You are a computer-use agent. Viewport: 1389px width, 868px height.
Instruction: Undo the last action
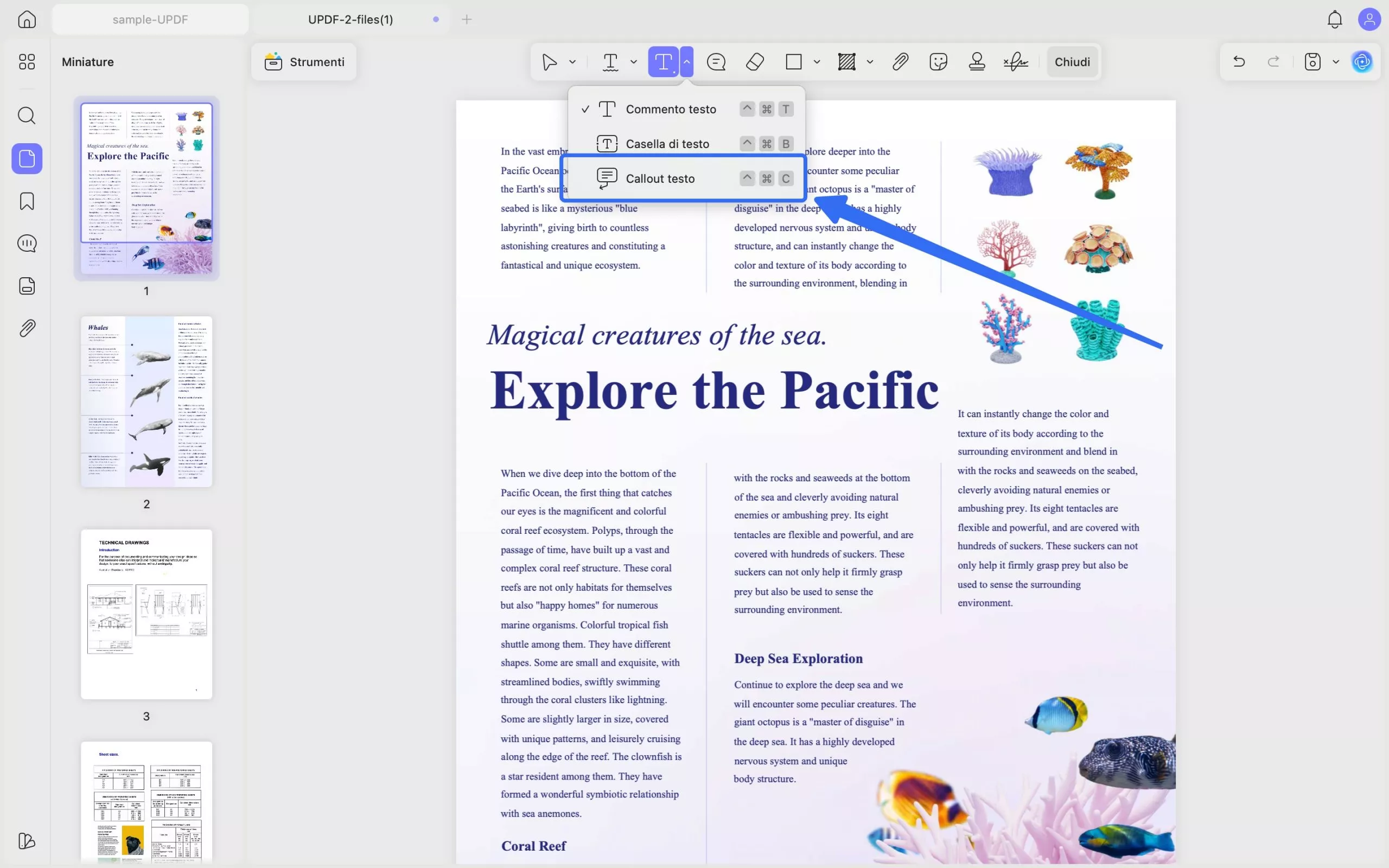coord(1239,62)
